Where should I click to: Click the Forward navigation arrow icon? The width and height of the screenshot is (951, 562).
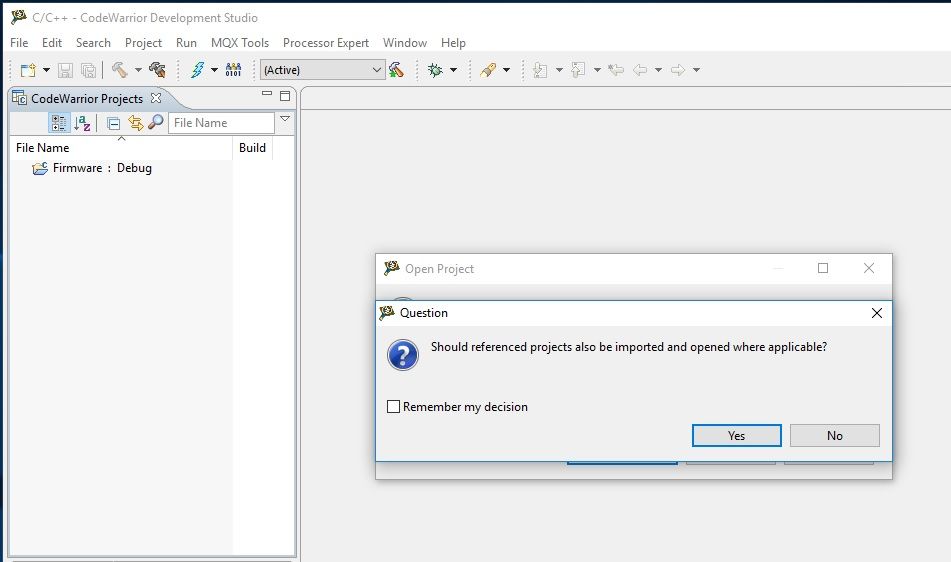click(678, 70)
